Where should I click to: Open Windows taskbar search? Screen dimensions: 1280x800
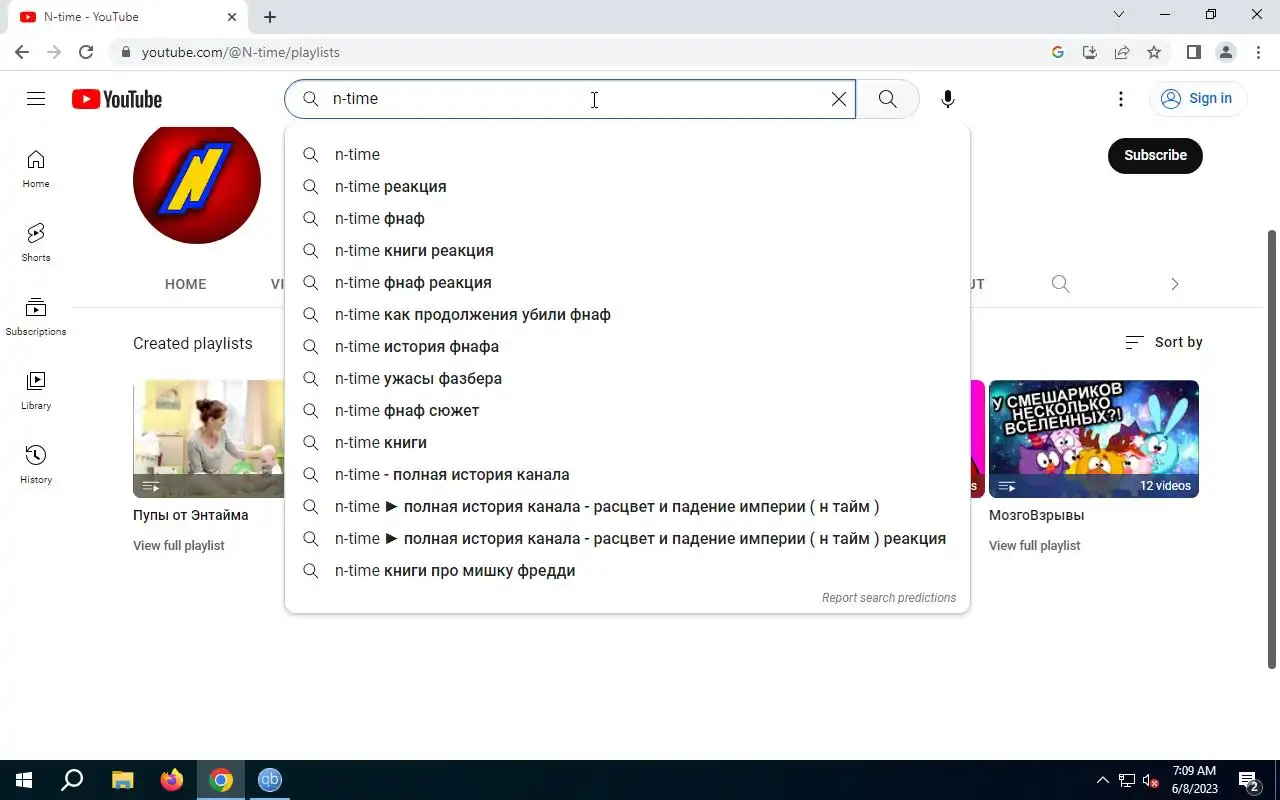72,780
